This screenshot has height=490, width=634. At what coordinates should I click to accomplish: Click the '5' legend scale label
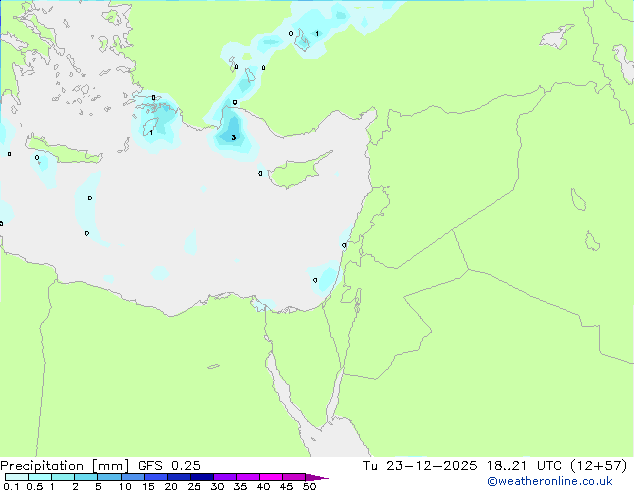pyautogui.click(x=98, y=486)
